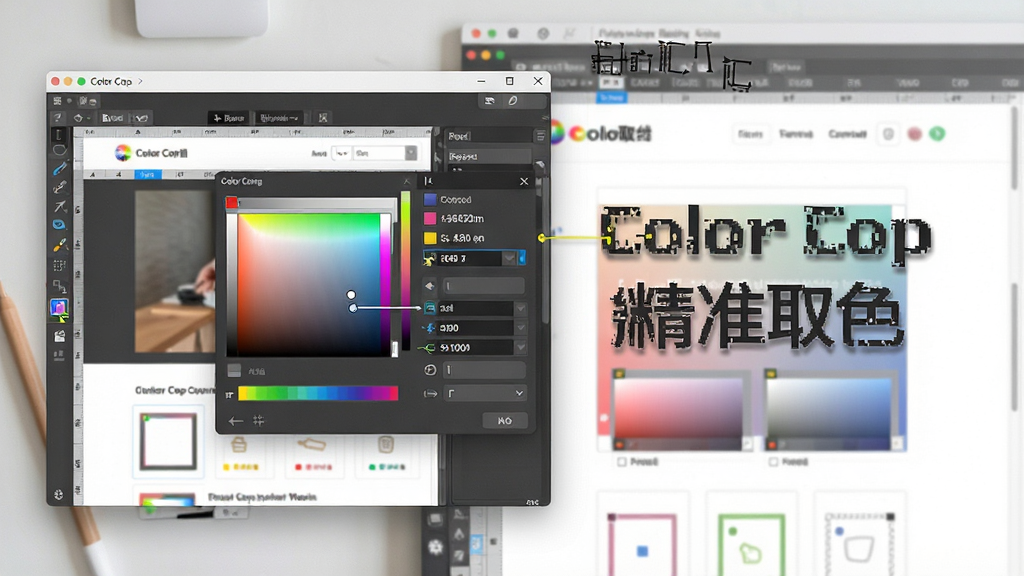Open the small dropdown left of the inner page search field

[x=342, y=153]
